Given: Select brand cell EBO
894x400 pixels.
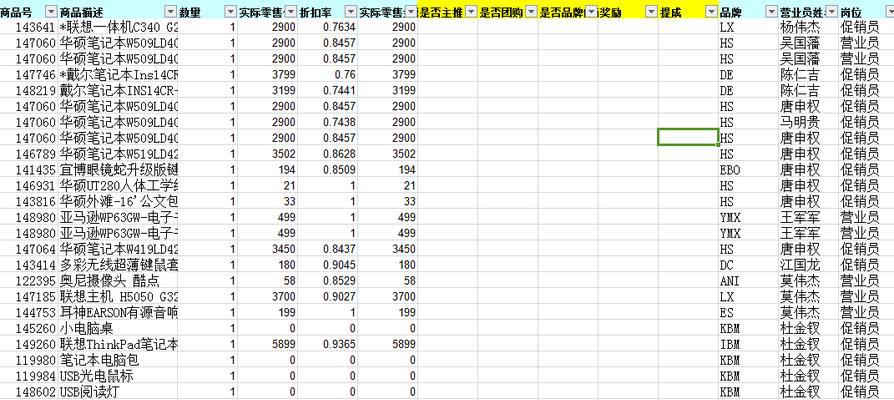Looking at the screenshot, I should [x=748, y=170].
